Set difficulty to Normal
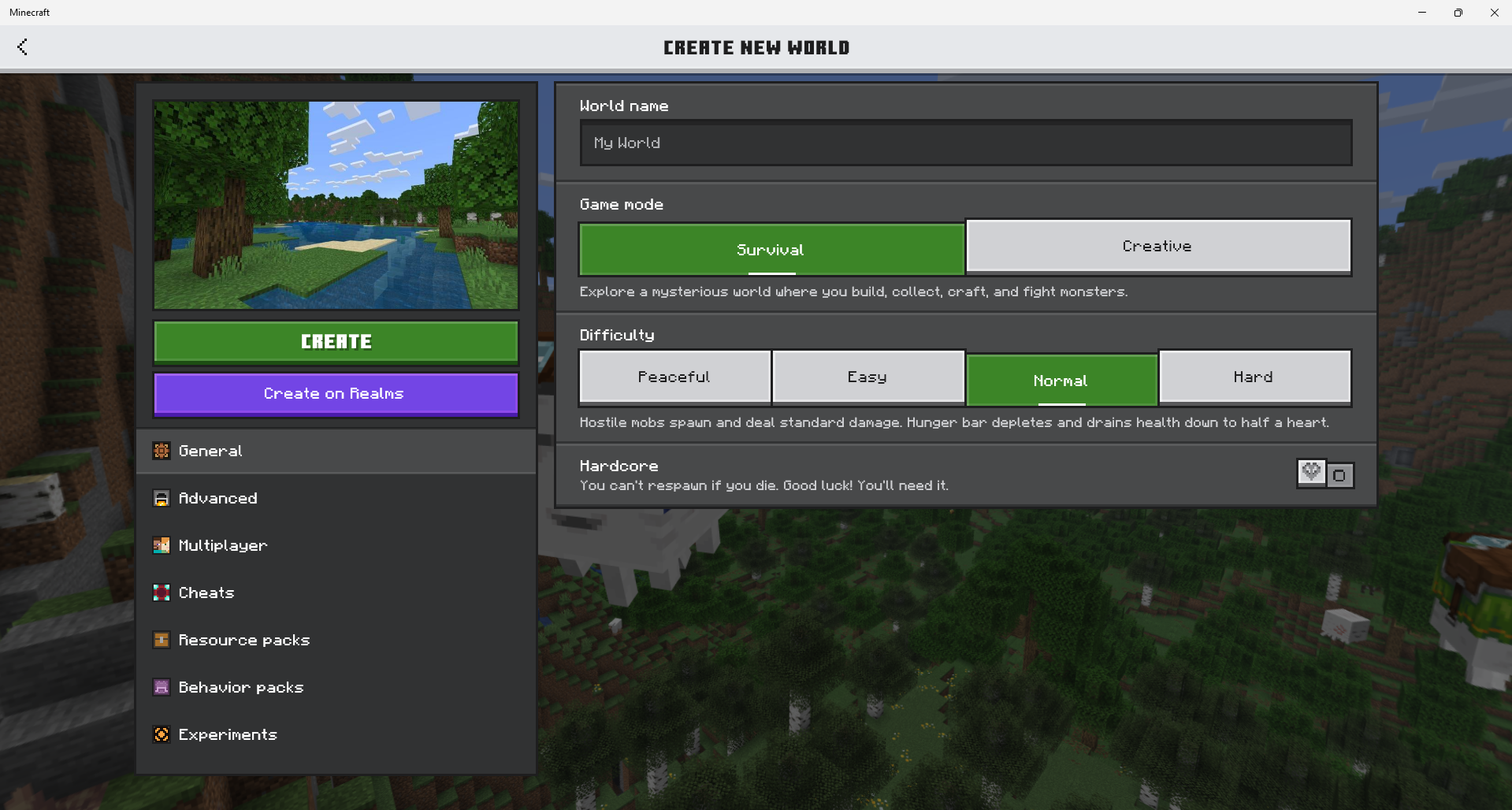The width and height of the screenshot is (1512, 810). pos(1061,380)
